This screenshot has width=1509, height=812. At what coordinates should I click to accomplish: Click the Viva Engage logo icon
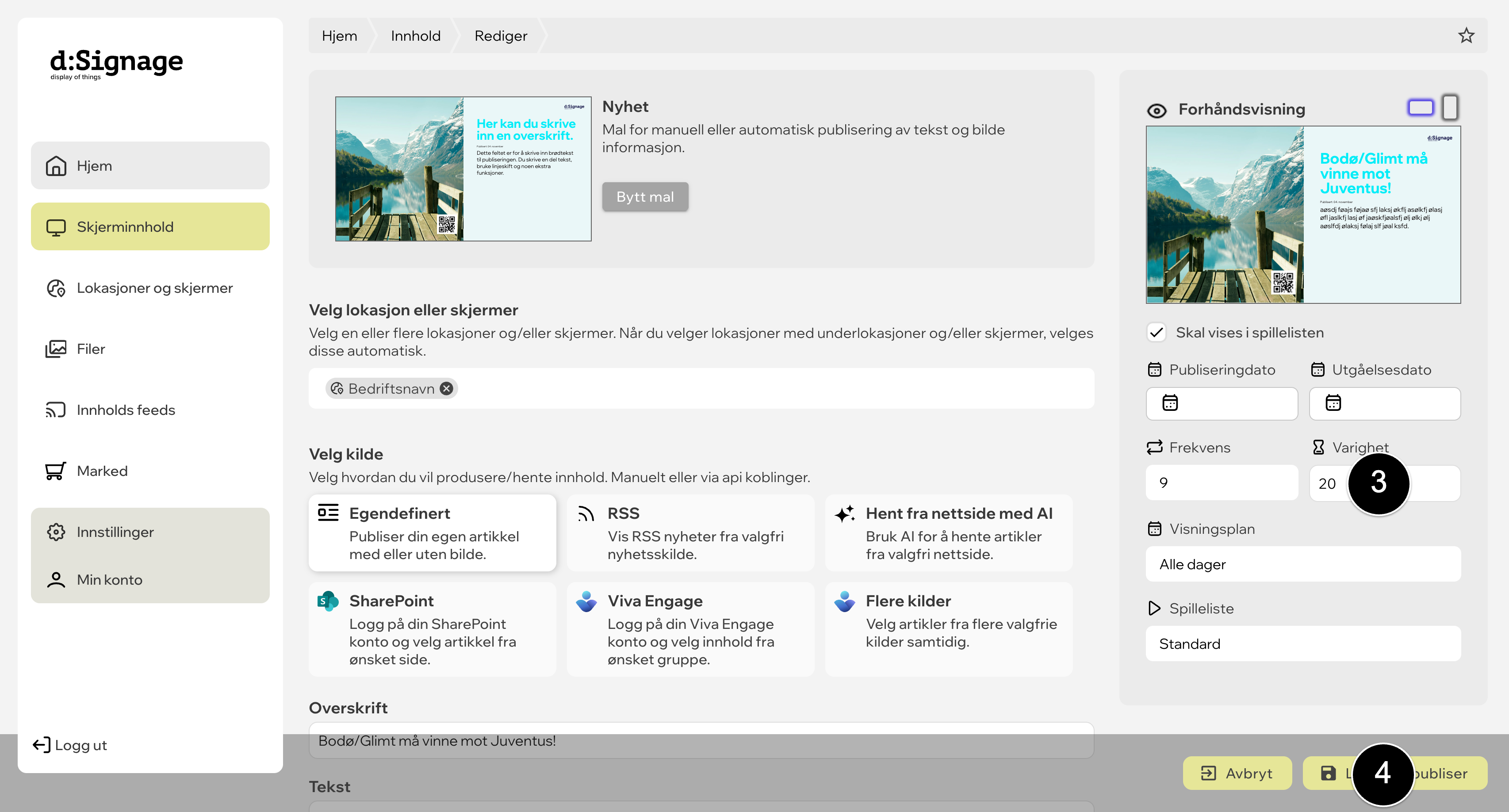(x=586, y=601)
